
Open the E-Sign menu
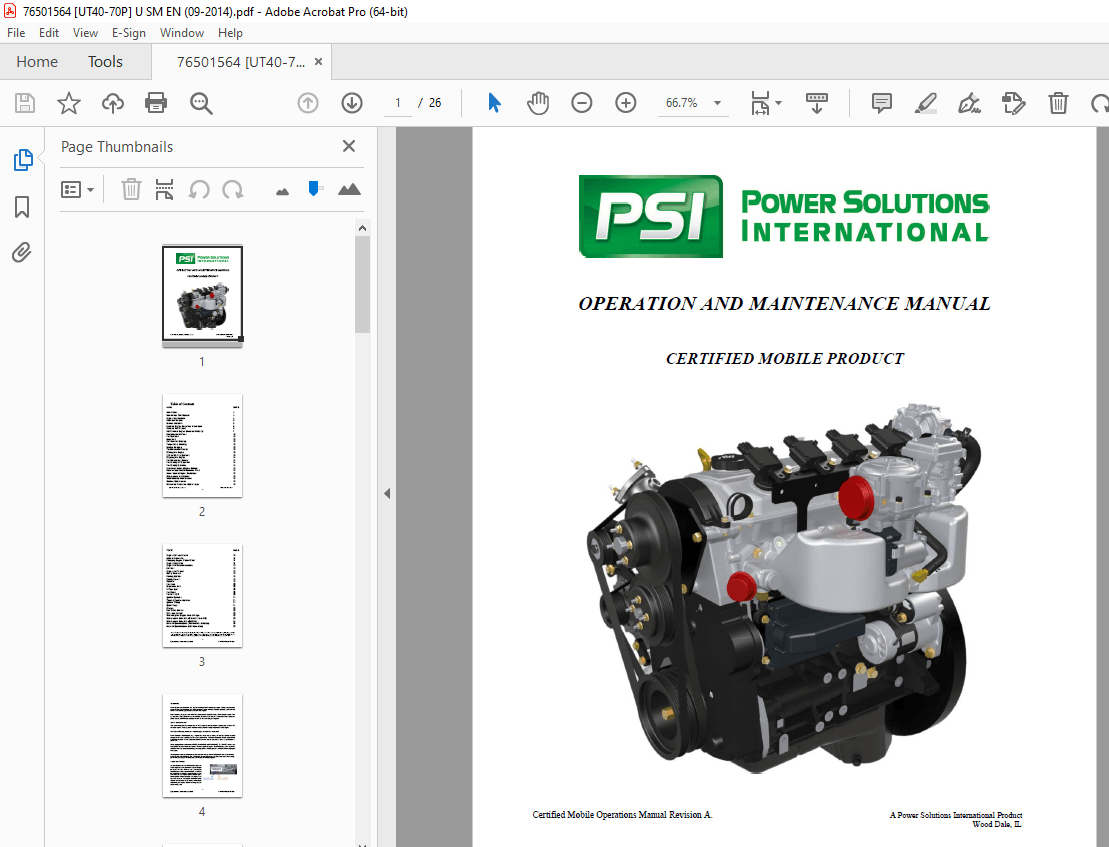tap(128, 32)
